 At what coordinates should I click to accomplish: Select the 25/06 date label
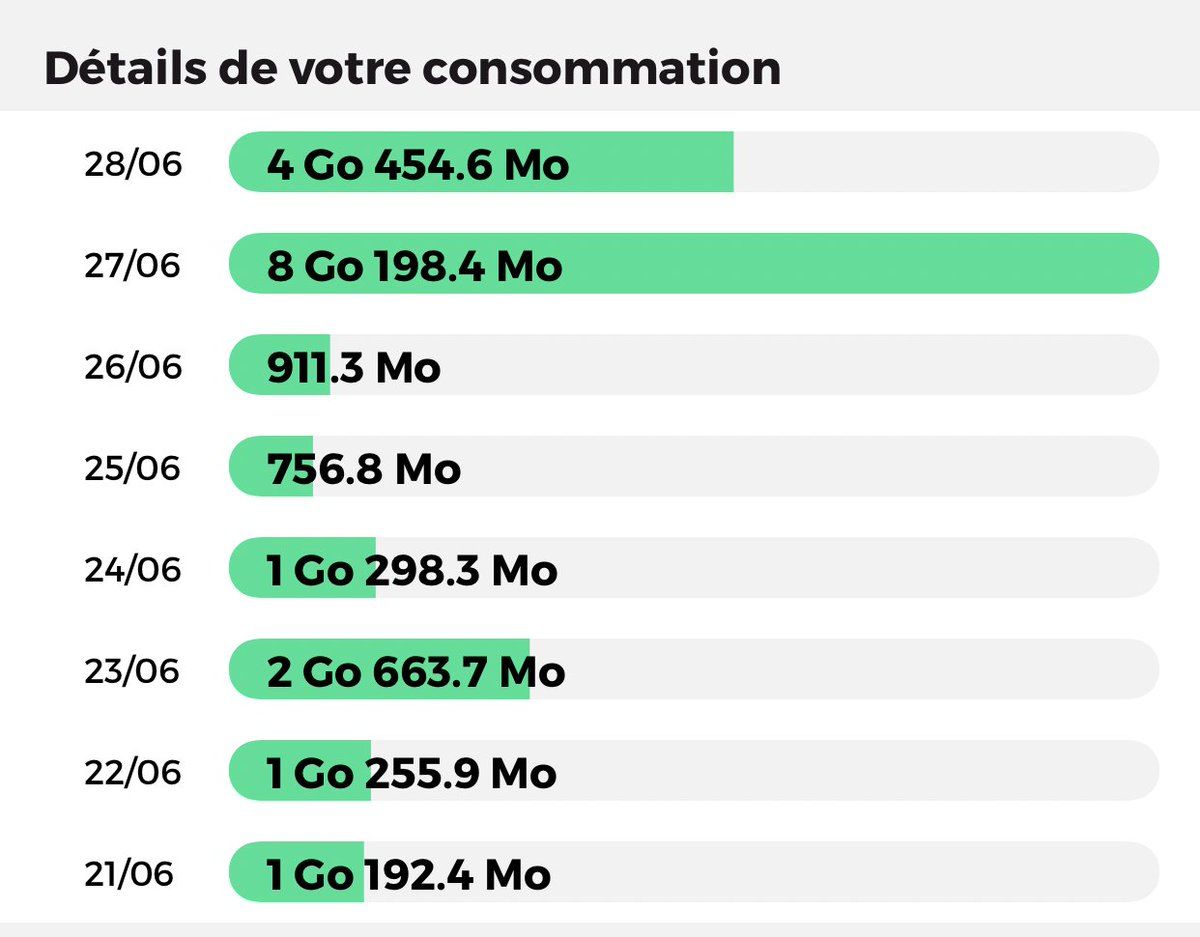point(133,467)
